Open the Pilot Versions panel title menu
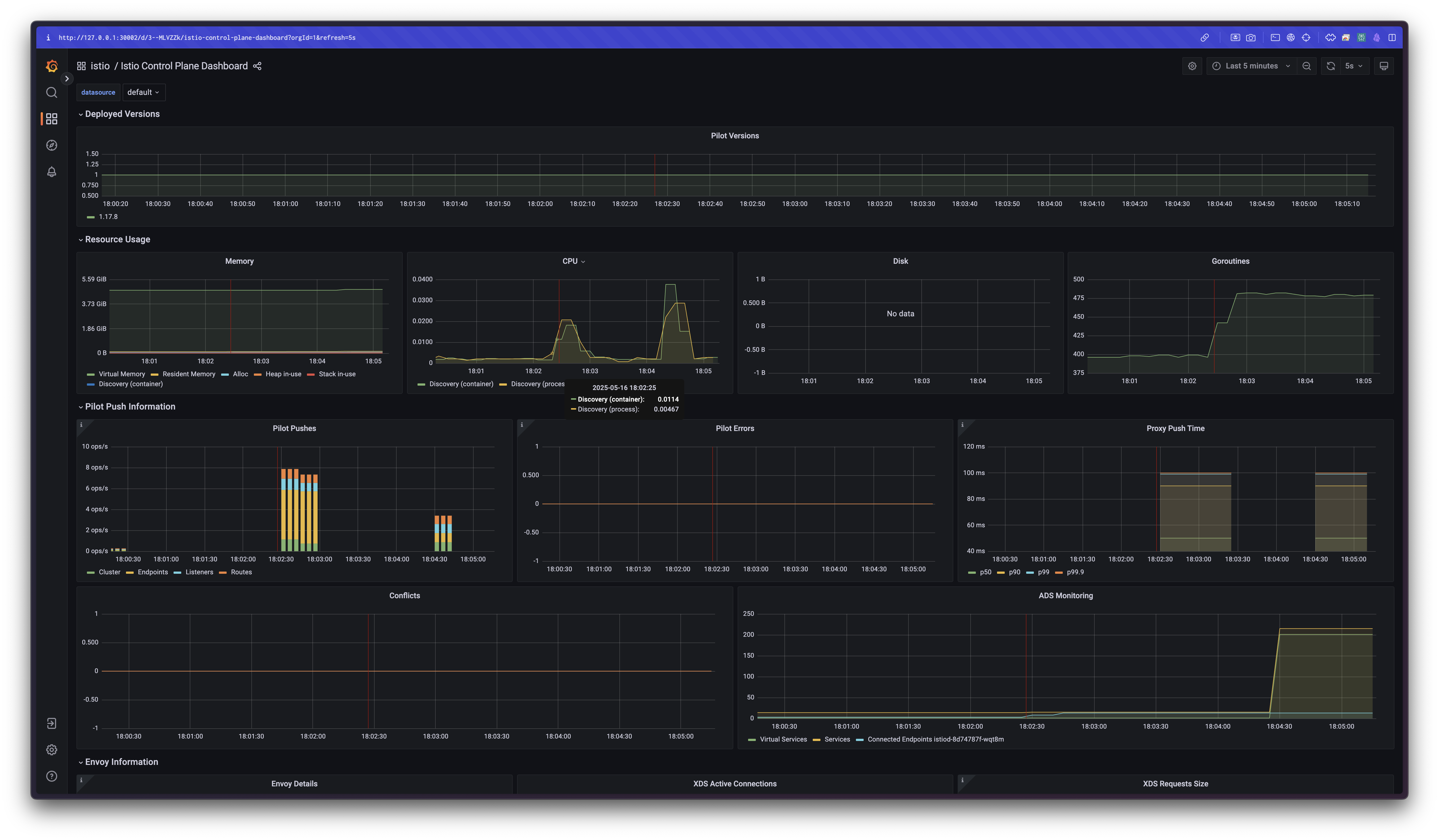The height and width of the screenshot is (840, 1439). coord(735,136)
